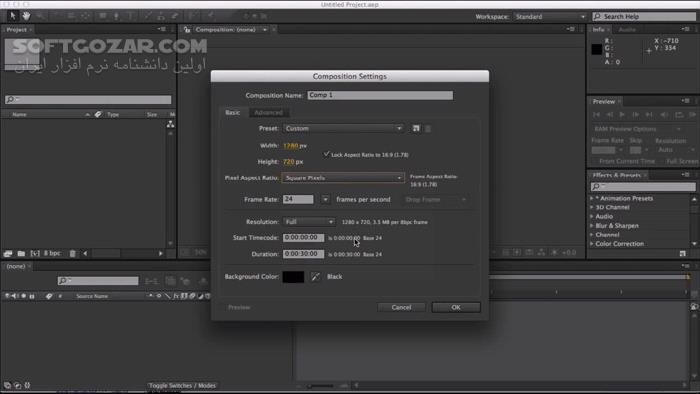Screen dimensions: 700x394
Task: Toggle 3D layer switch column in timeline
Action: [x=208, y=296]
